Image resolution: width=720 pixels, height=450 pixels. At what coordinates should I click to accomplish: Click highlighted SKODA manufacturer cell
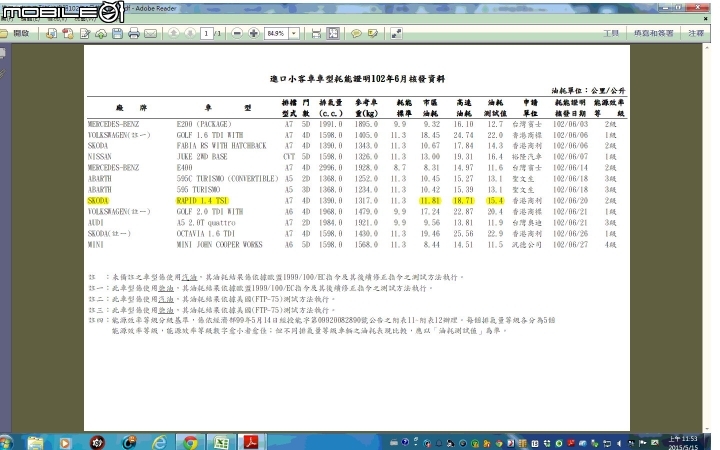[x=98, y=201]
